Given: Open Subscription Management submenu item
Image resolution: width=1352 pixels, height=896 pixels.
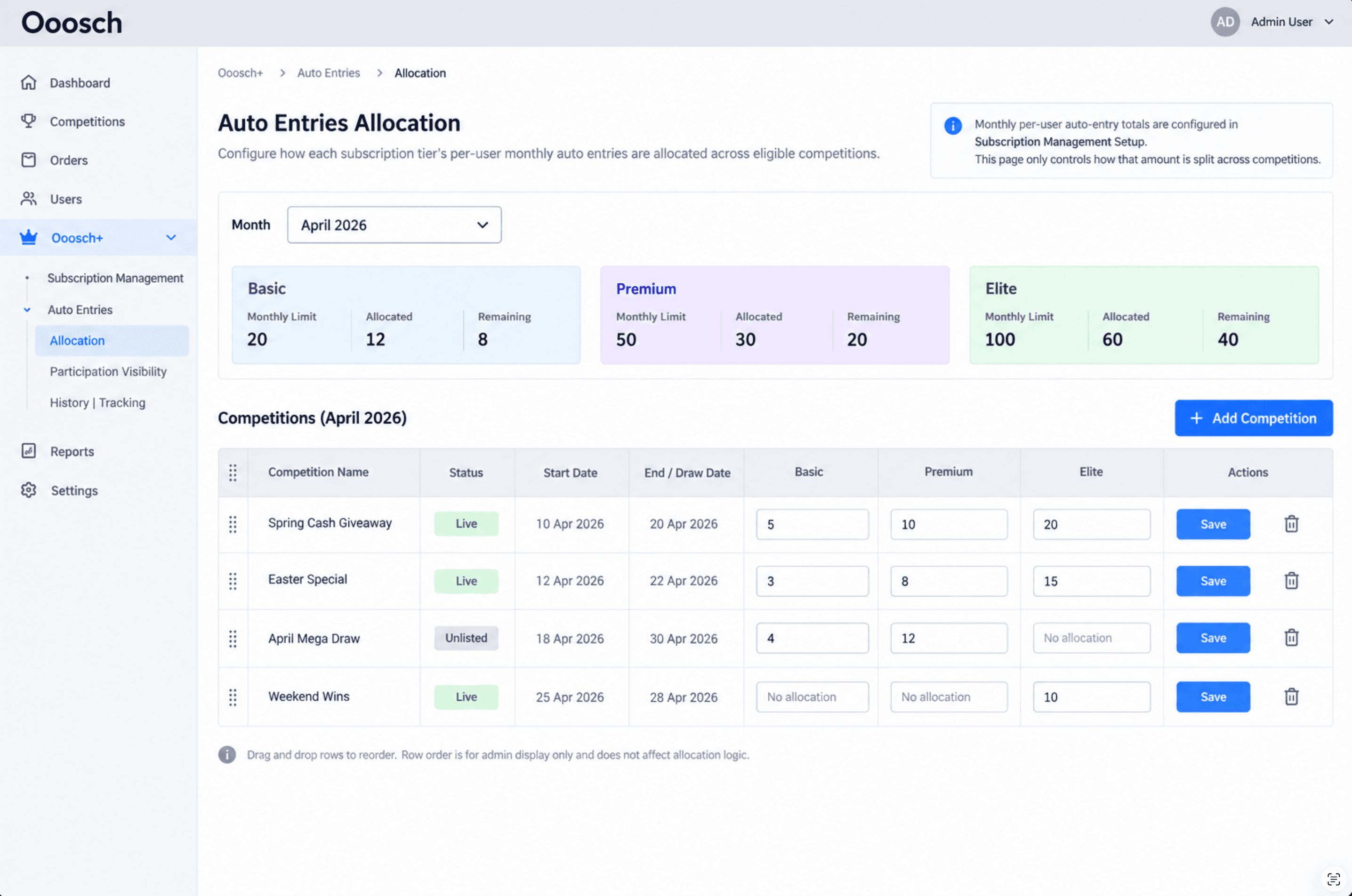Looking at the screenshot, I should pos(115,278).
